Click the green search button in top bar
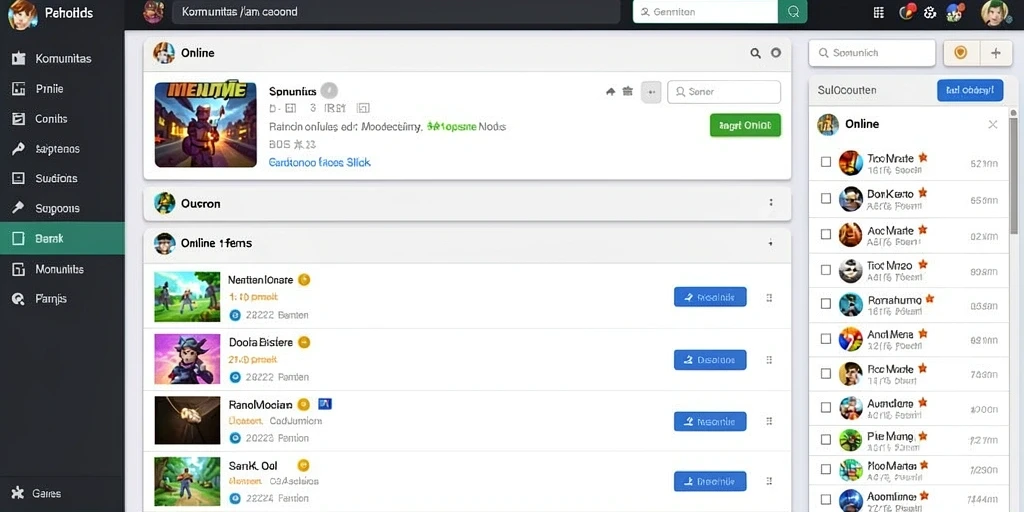The image size is (1024, 512). (793, 12)
